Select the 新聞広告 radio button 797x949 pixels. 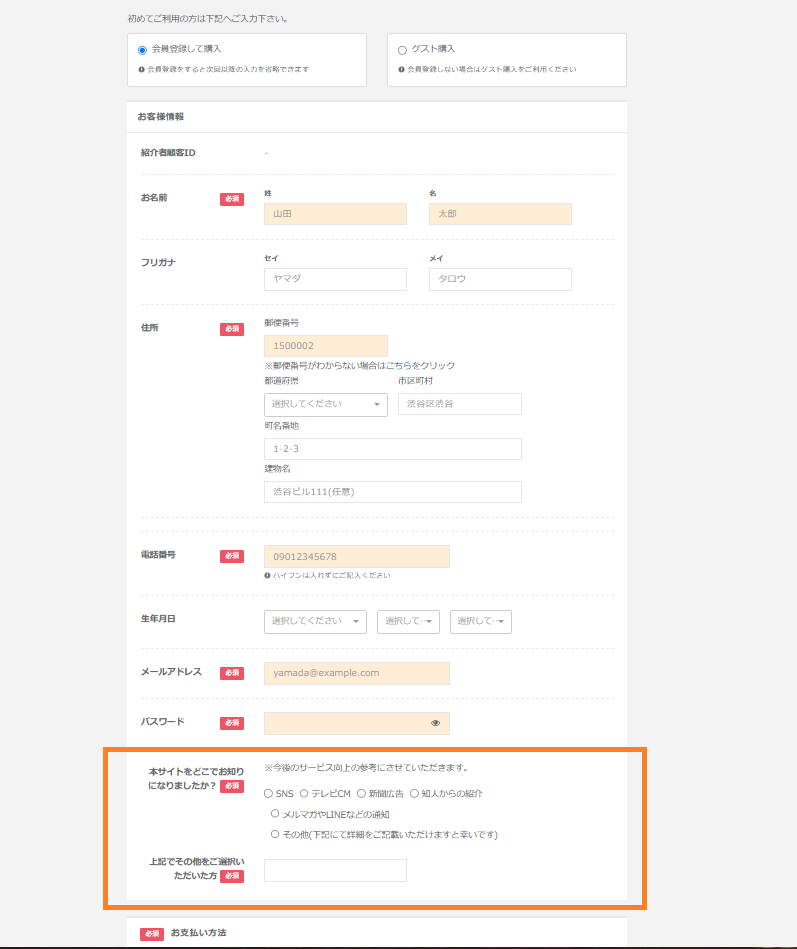click(361, 793)
